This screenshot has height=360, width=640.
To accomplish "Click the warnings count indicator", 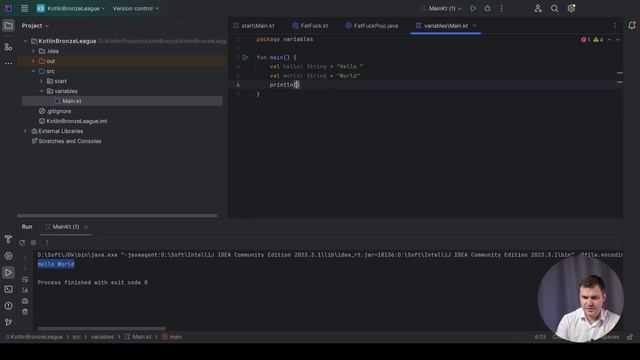I will coord(598,40).
